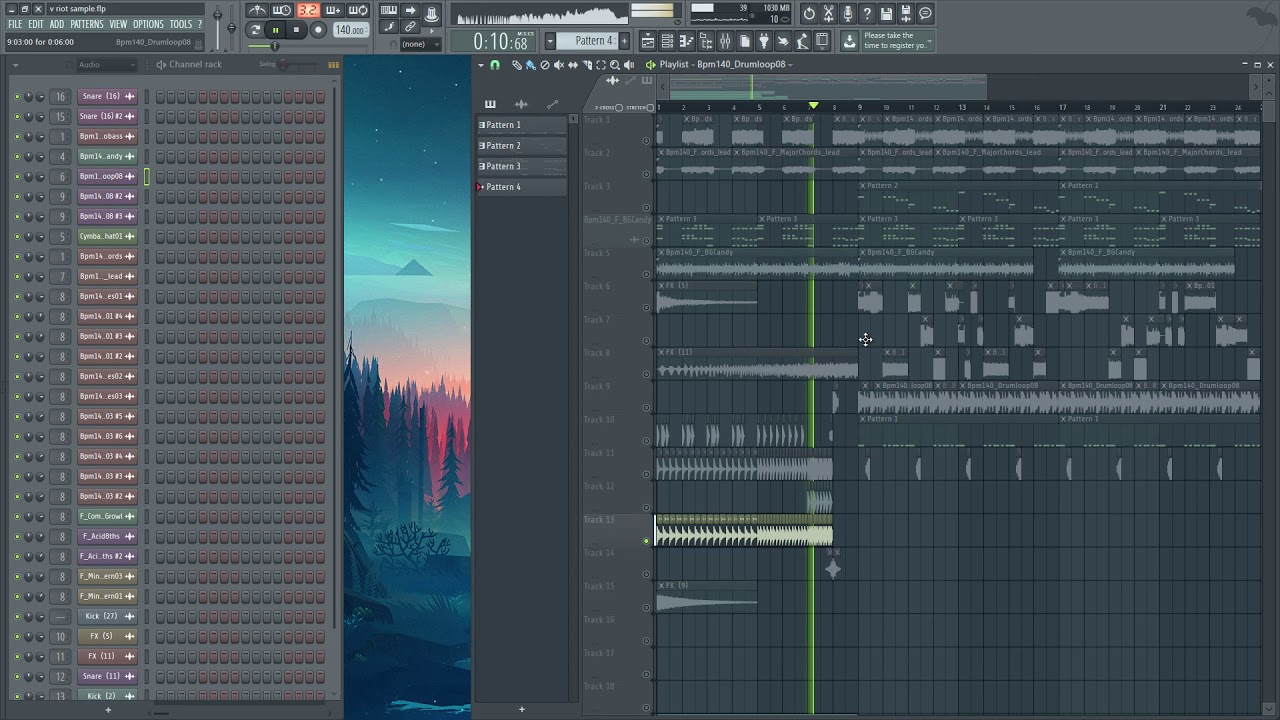Open channel rack options arrow menu
The height and width of the screenshot is (720, 1280).
(x=16, y=65)
